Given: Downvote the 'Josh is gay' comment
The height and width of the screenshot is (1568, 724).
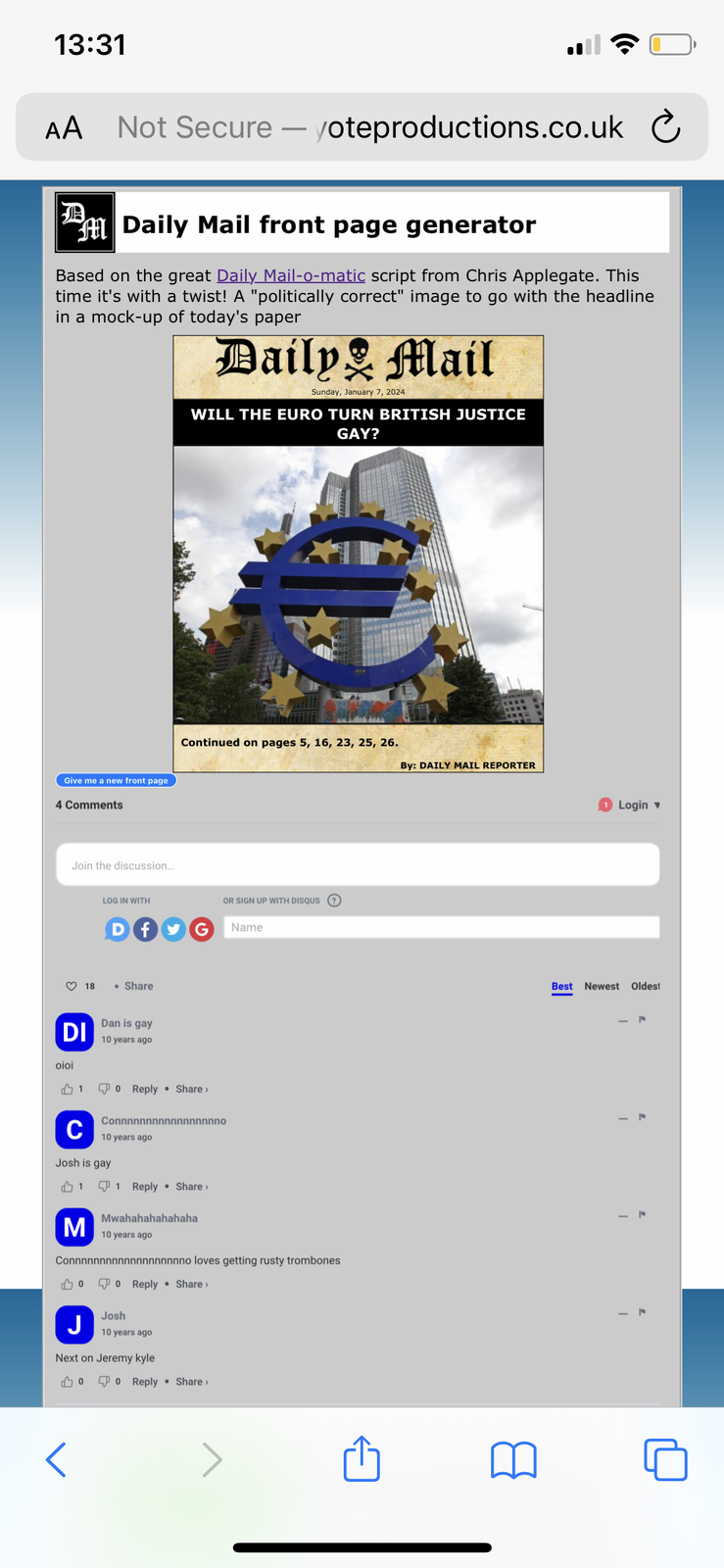Looking at the screenshot, I should click(x=104, y=1187).
